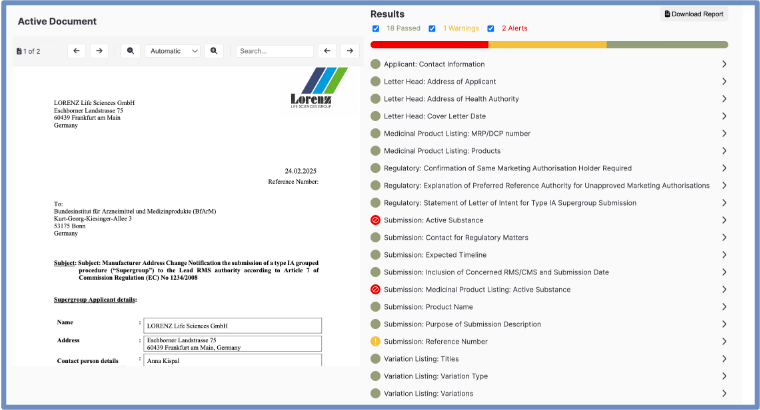Expand Applicant: Contact Information result
This screenshot has width=760, height=410.
(549, 64)
